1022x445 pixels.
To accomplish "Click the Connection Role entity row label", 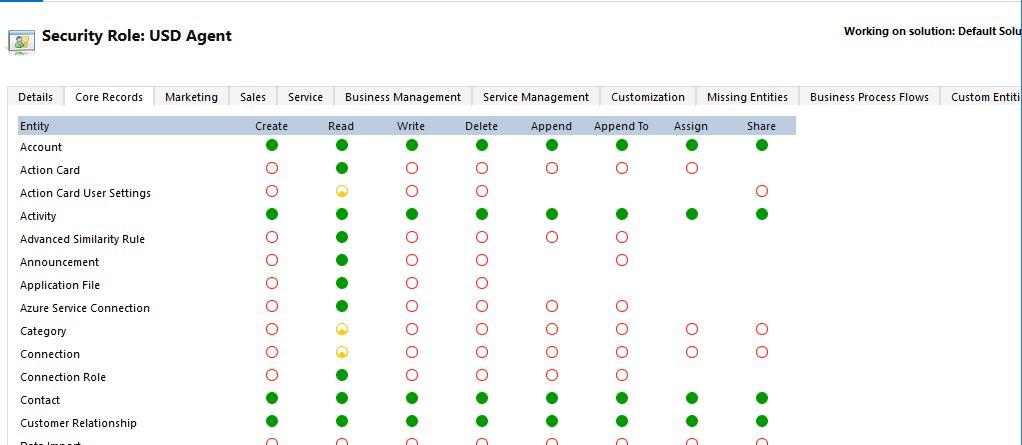I will pyautogui.click(x=63, y=377).
